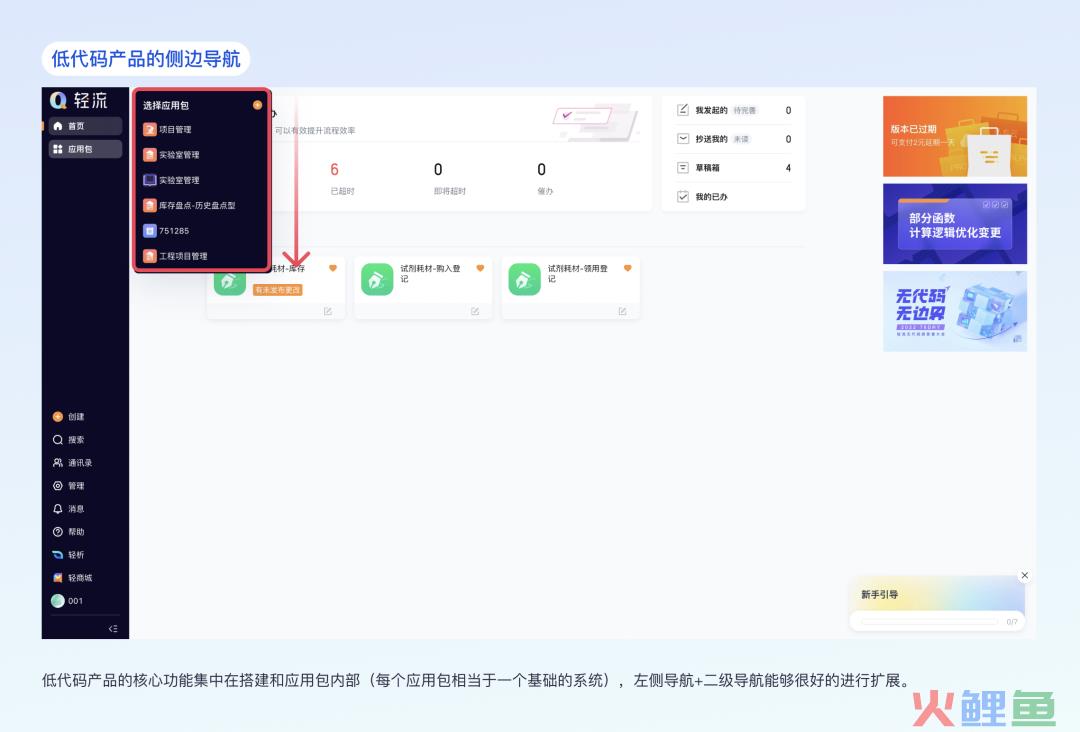Open the 部分函数计算逻辑优化变更 banner

click(x=955, y=224)
